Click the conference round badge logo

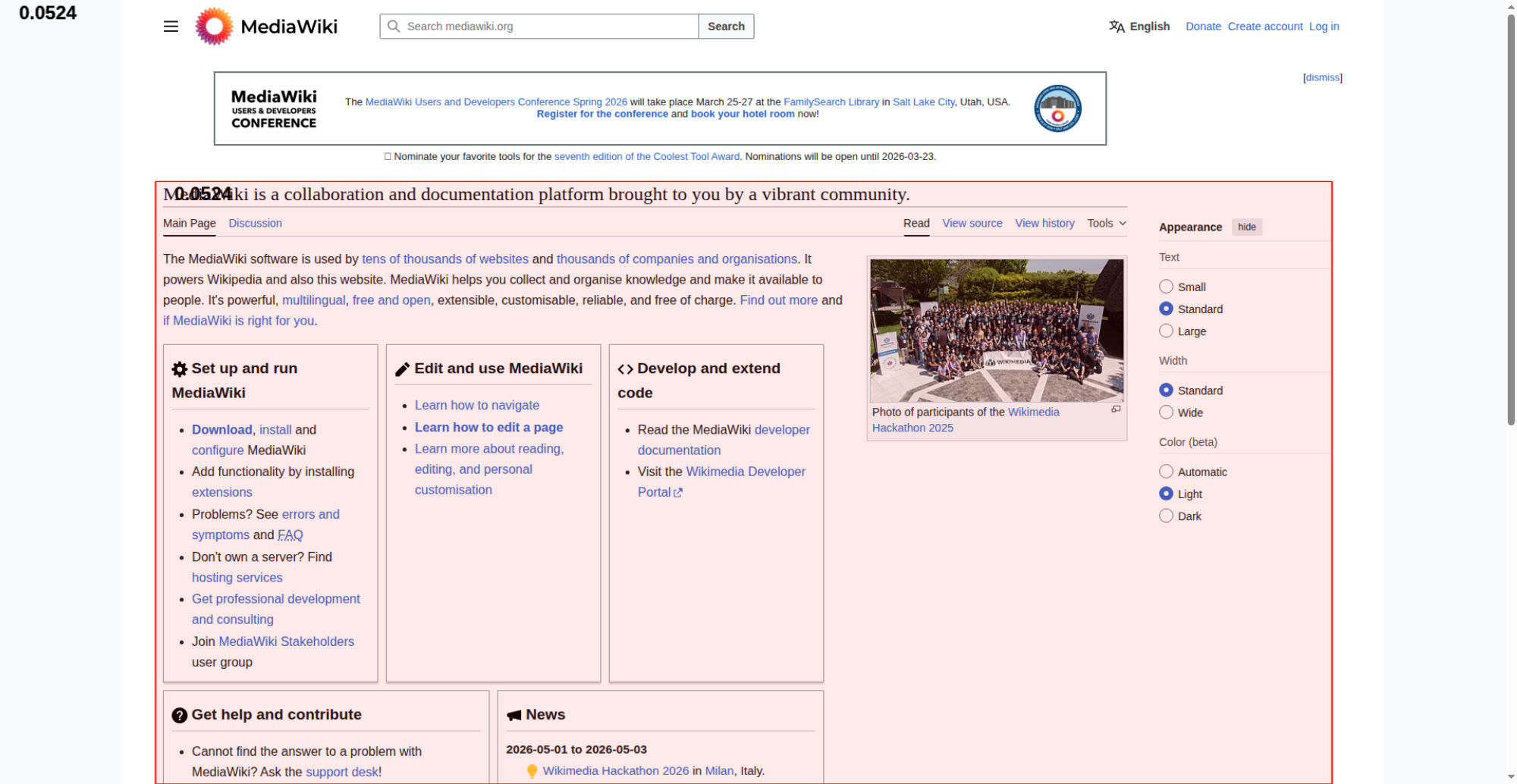(x=1057, y=108)
